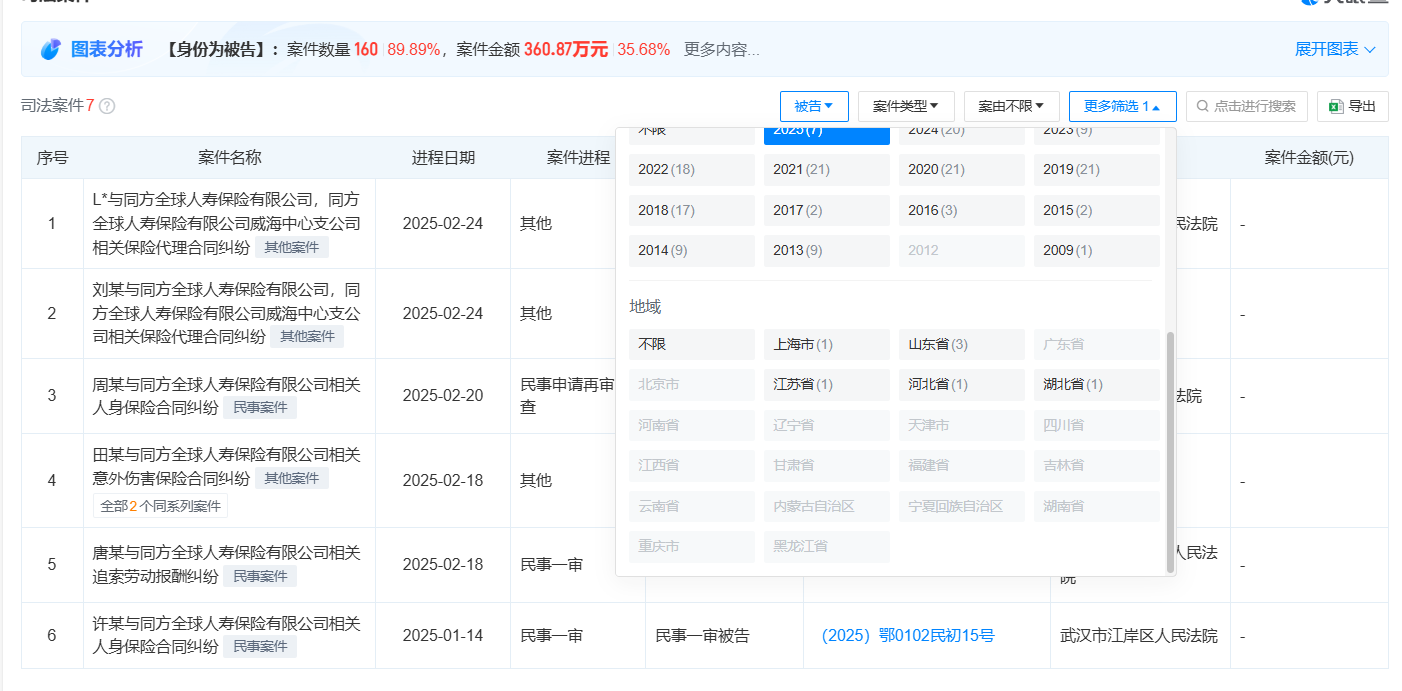Filter region by 江苏省(1)

[826, 385]
